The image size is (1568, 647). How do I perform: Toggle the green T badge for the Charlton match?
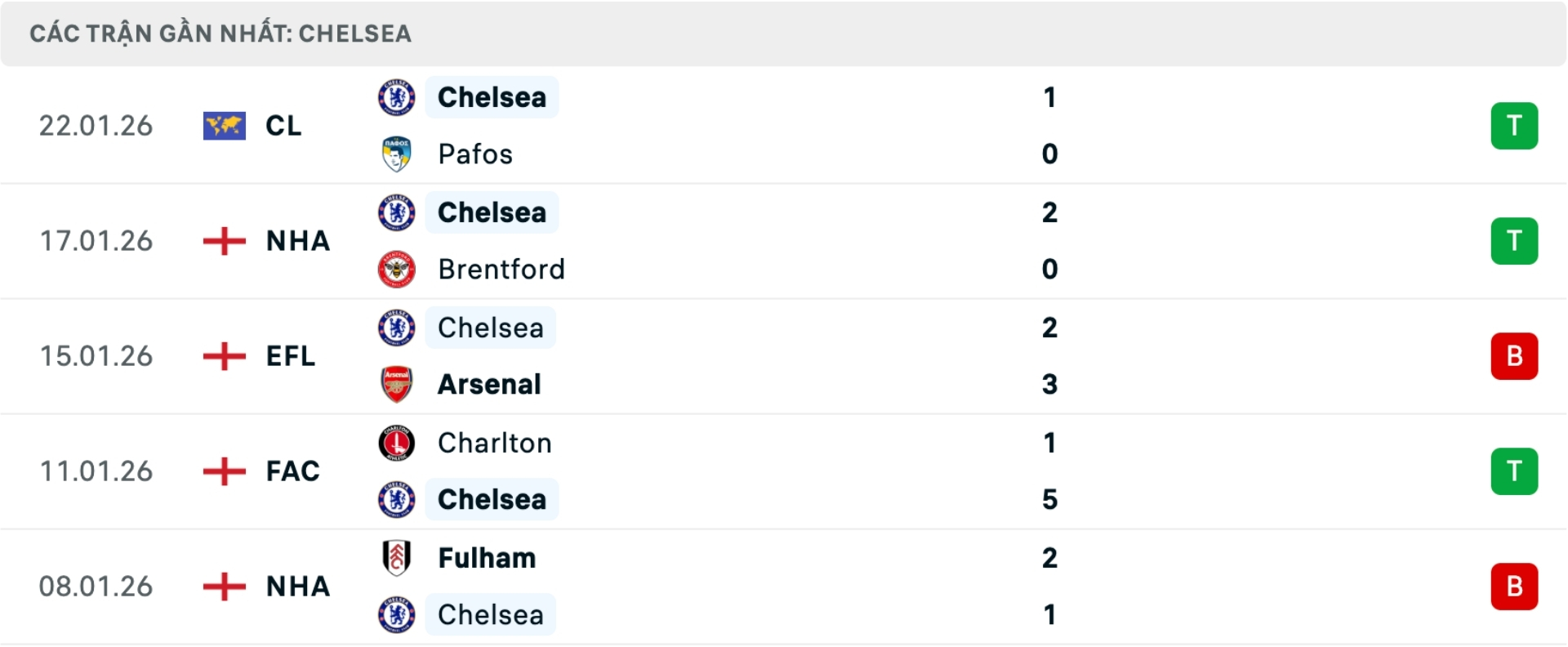click(x=1515, y=471)
